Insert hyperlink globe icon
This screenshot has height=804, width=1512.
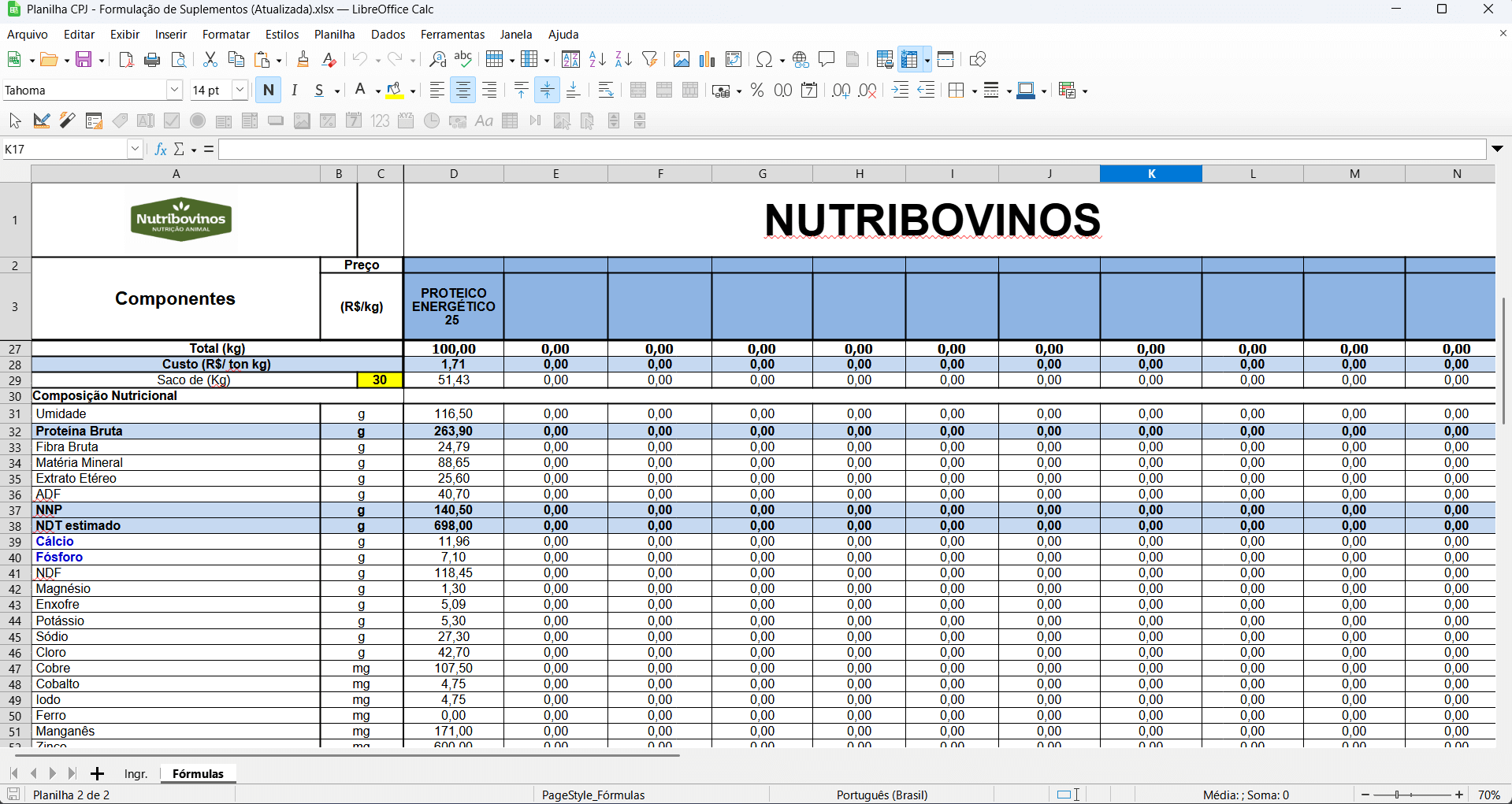pos(801,60)
